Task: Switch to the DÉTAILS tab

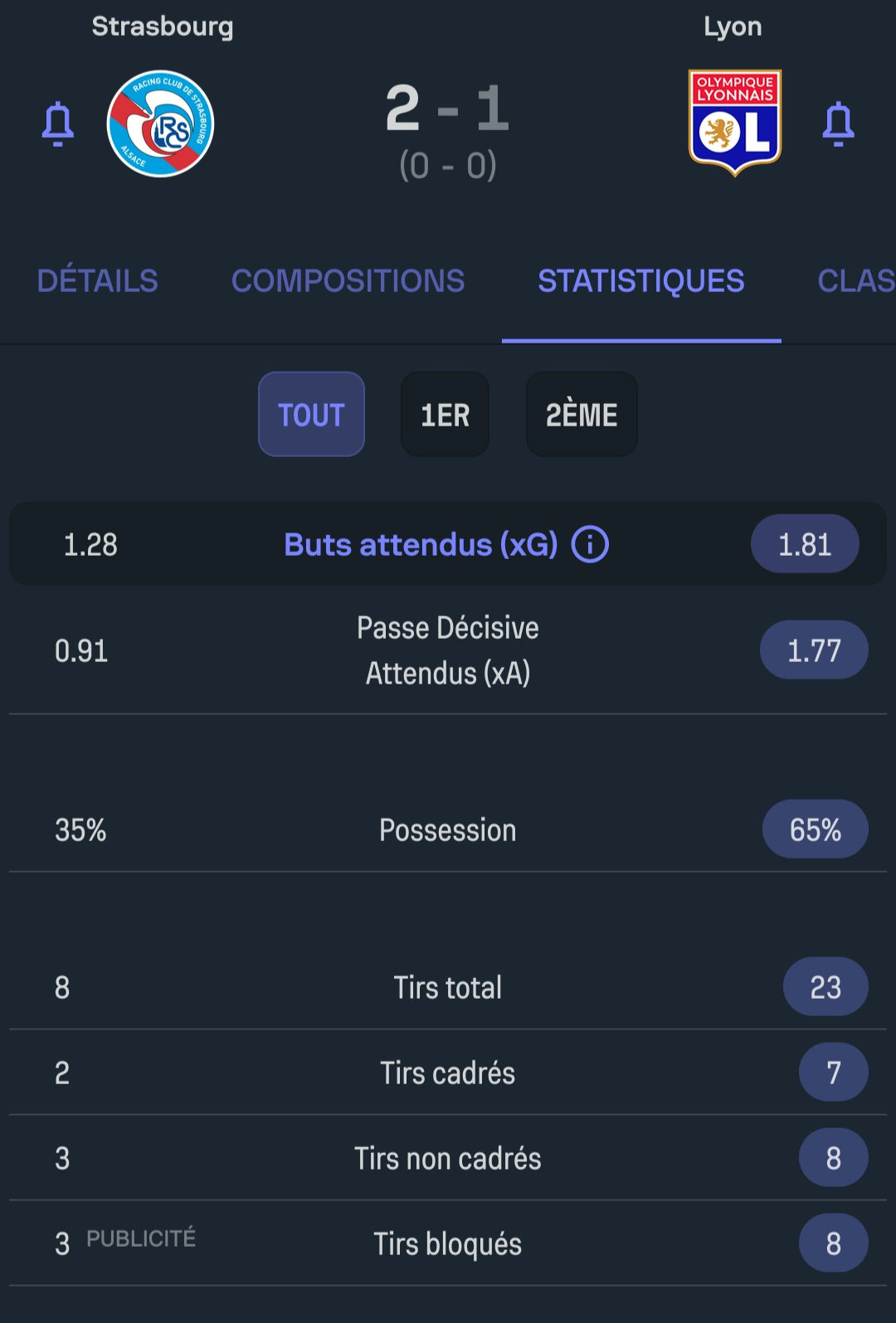Action: click(x=97, y=281)
